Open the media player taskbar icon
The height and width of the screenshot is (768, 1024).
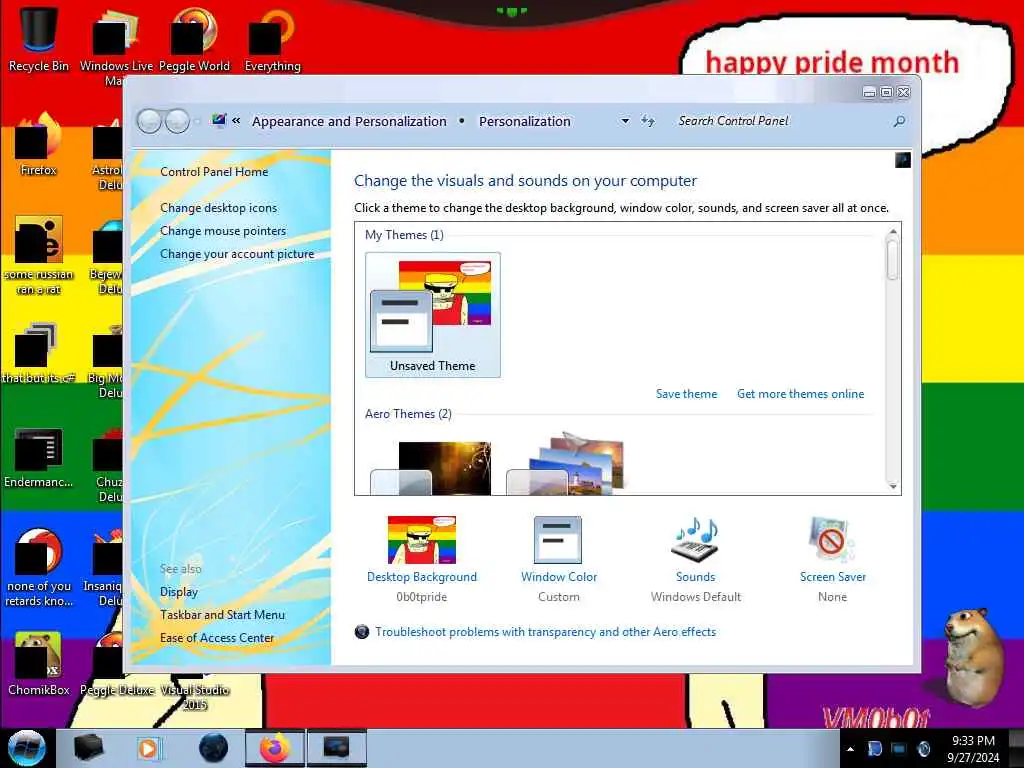click(148, 748)
